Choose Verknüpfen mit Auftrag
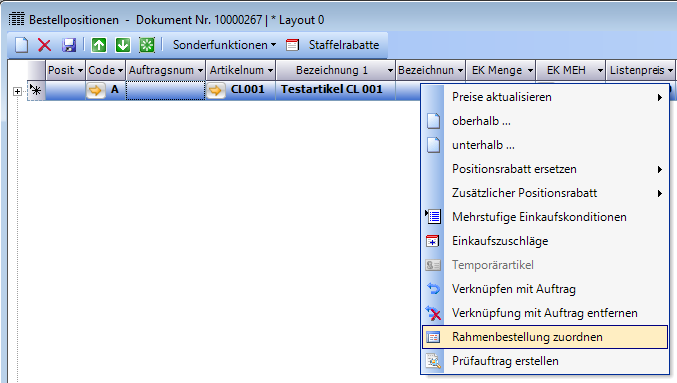 (545, 289)
